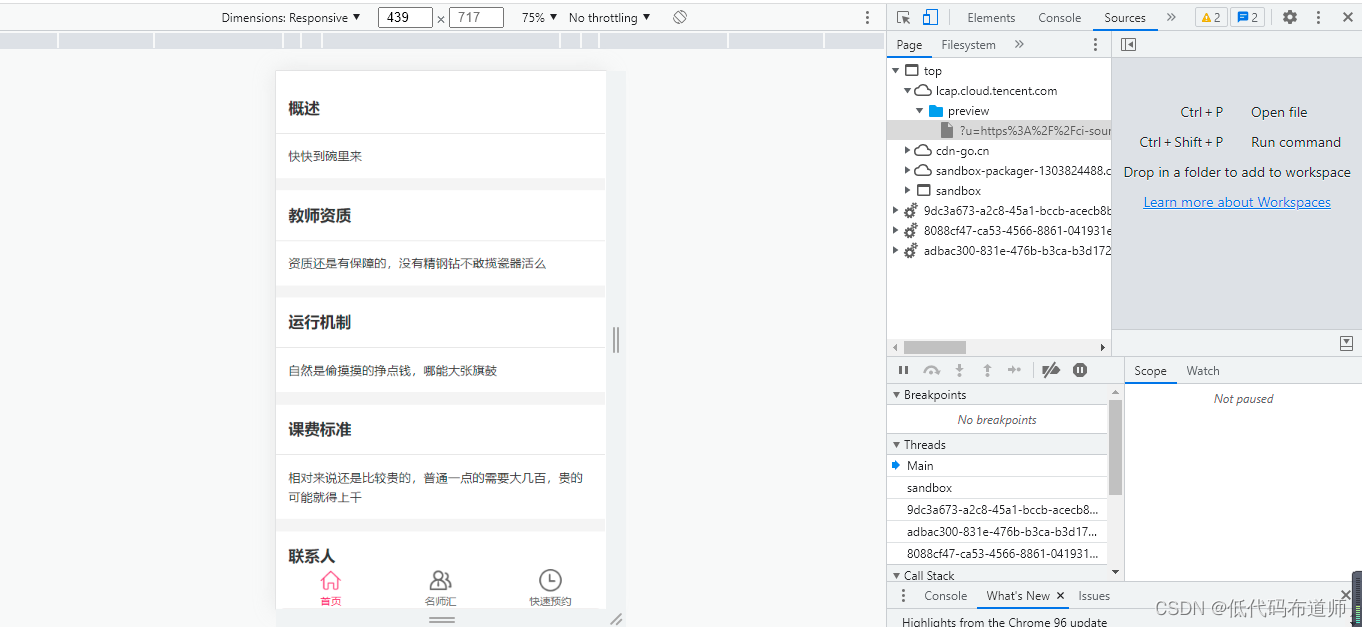Click the step debugger arrow icon
The height and width of the screenshot is (627, 1362).
[x=1015, y=370]
